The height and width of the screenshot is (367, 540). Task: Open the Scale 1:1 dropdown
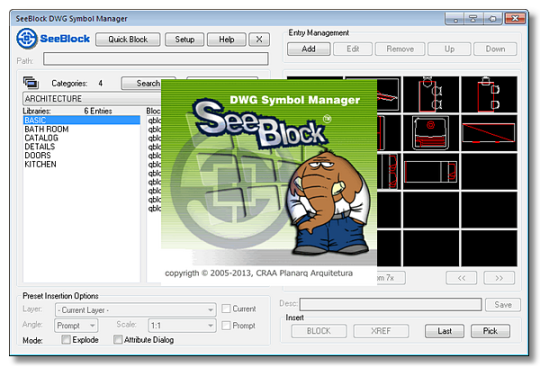[182, 325]
